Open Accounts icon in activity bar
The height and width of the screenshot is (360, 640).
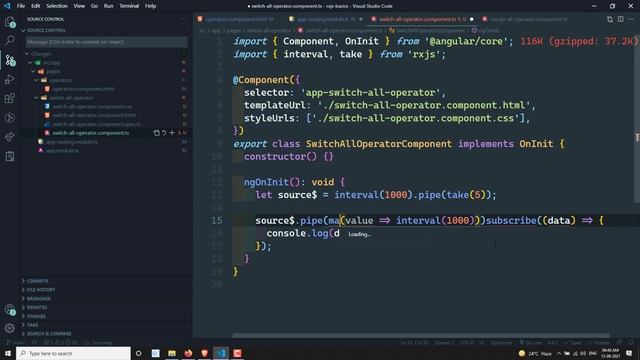[x=10, y=310]
